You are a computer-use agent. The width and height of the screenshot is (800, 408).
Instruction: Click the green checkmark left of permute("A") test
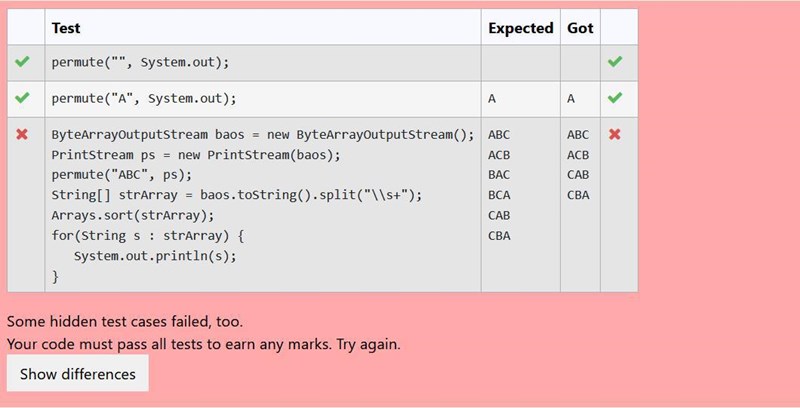(x=22, y=98)
